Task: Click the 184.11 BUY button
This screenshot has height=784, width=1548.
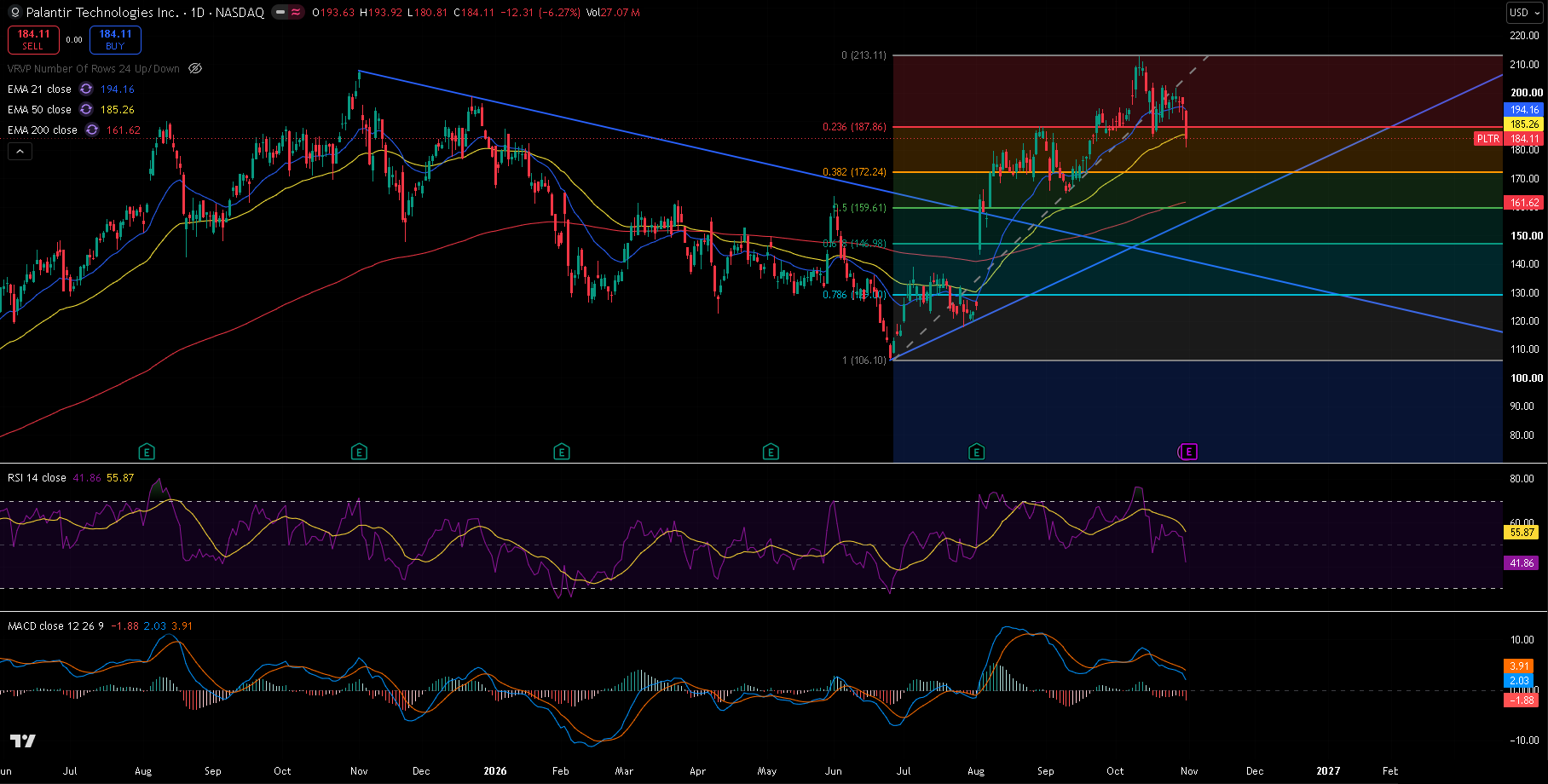Action: [x=115, y=40]
